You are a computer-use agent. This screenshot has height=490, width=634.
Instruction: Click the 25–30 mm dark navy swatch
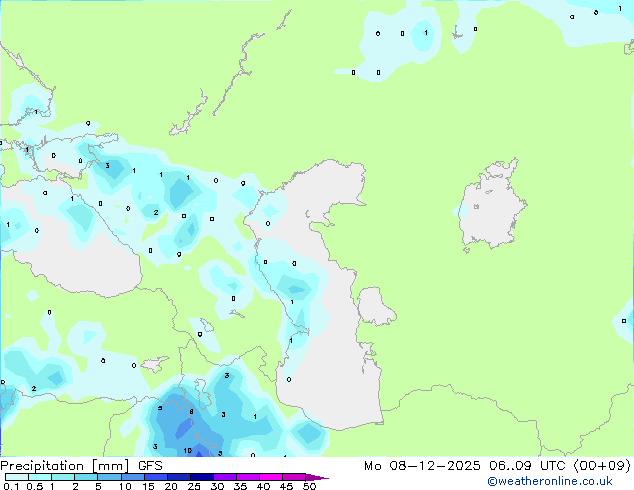(x=202, y=477)
